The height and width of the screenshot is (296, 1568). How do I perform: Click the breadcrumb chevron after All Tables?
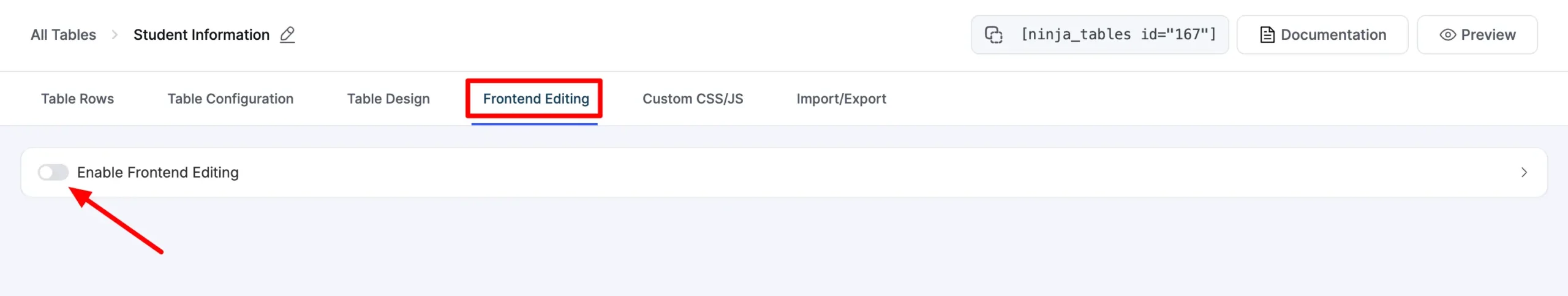click(x=115, y=35)
